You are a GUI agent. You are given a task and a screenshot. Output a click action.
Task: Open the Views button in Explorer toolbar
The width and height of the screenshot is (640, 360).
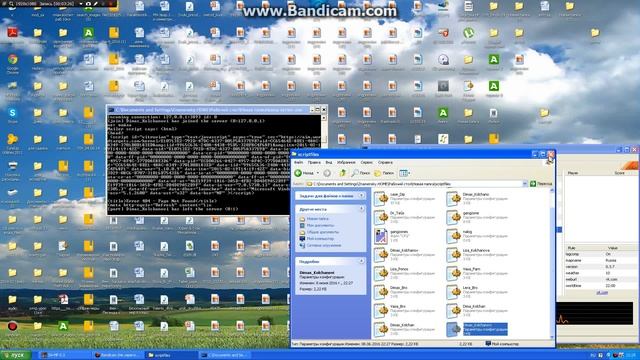tap(404, 173)
